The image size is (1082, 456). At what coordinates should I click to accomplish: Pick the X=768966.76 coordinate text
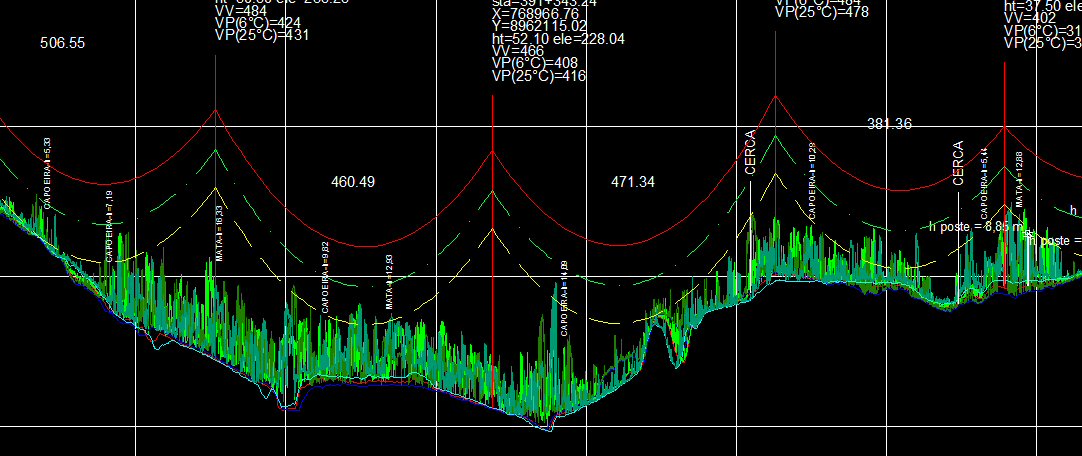pyautogui.click(x=535, y=14)
